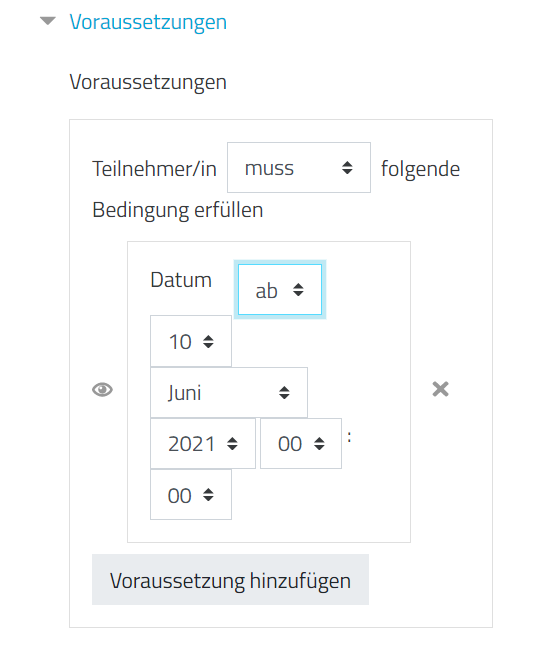Click the arrows of the hour 00 selector

pyautogui.click(x=319, y=444)
